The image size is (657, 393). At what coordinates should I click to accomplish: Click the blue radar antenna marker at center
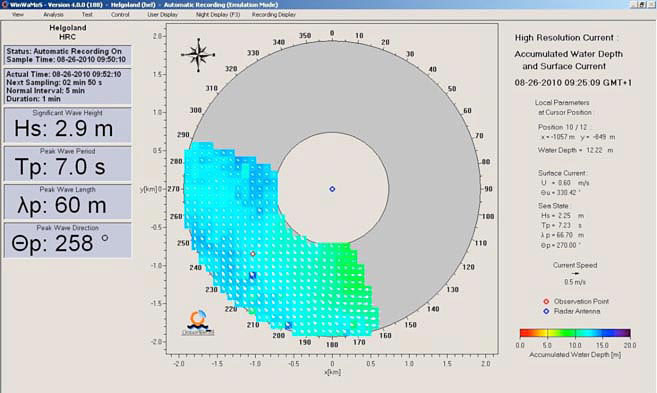(332, 189)
